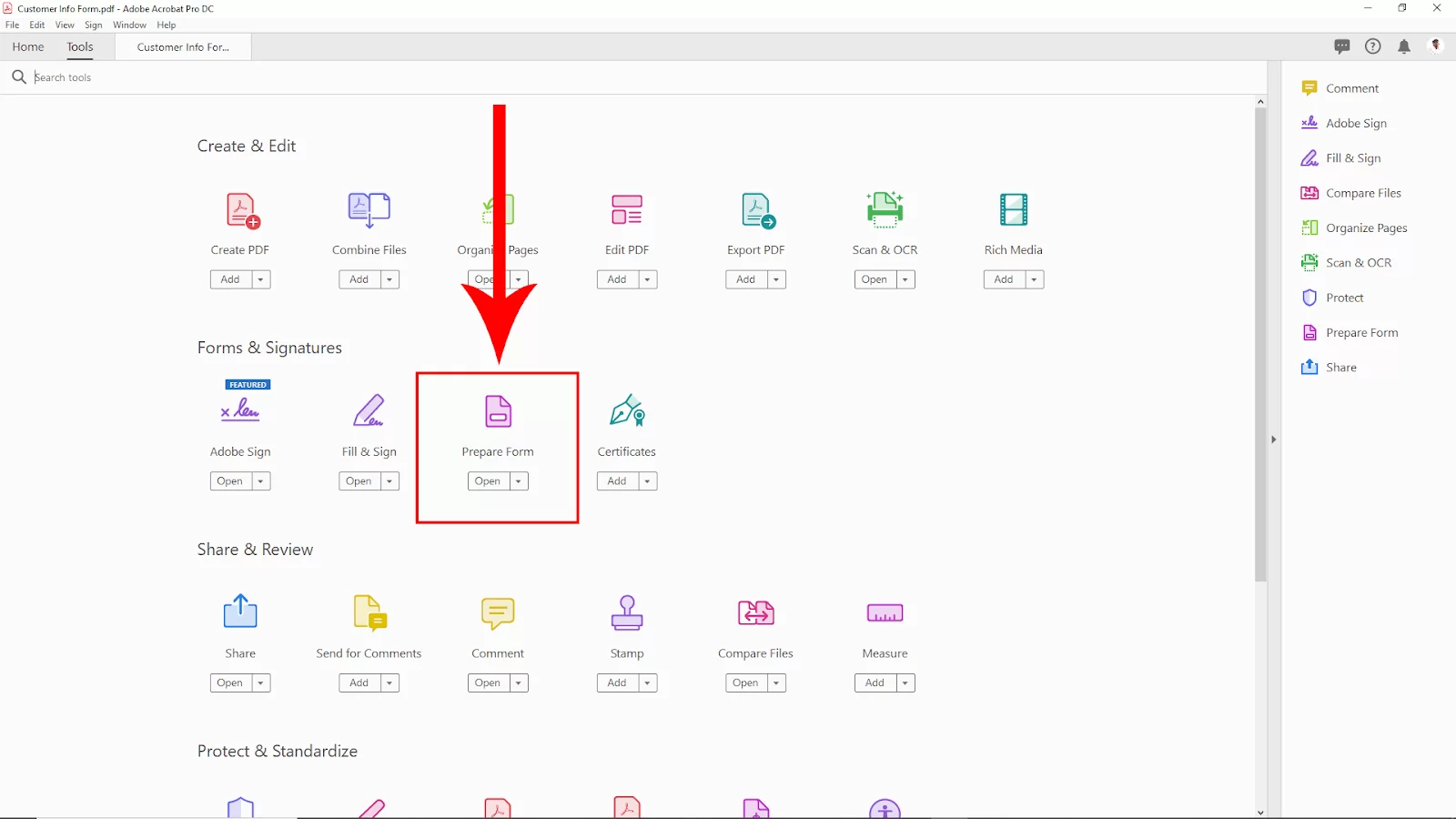This screenshot has width=1456, height=819.
Task: Open the notifications bell icon
Action: coord(1404,46)
